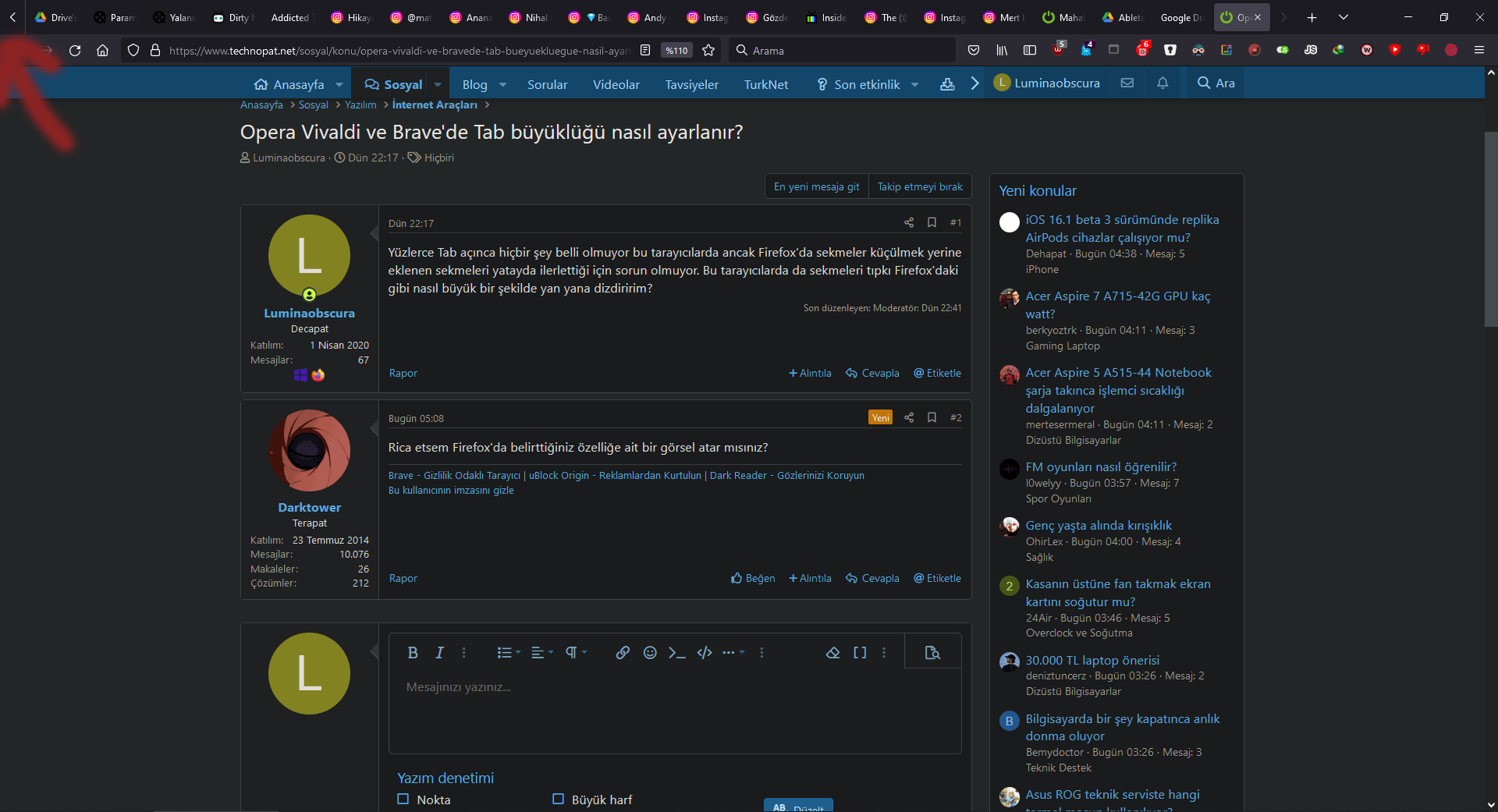Expand the Anasayfa menu arrow
Viewport: 1498px width, 812px height.
tap(339, 84)
